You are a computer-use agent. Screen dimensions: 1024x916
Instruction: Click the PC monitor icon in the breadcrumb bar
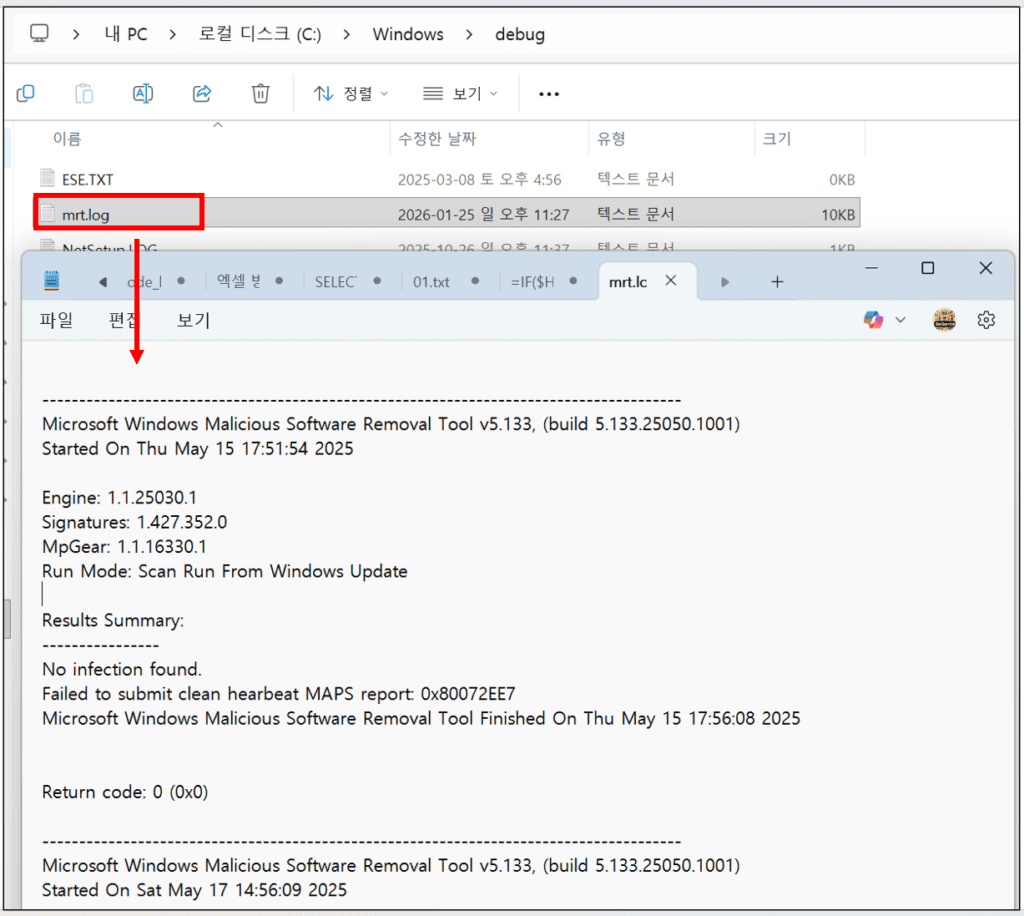pos(39,33)
